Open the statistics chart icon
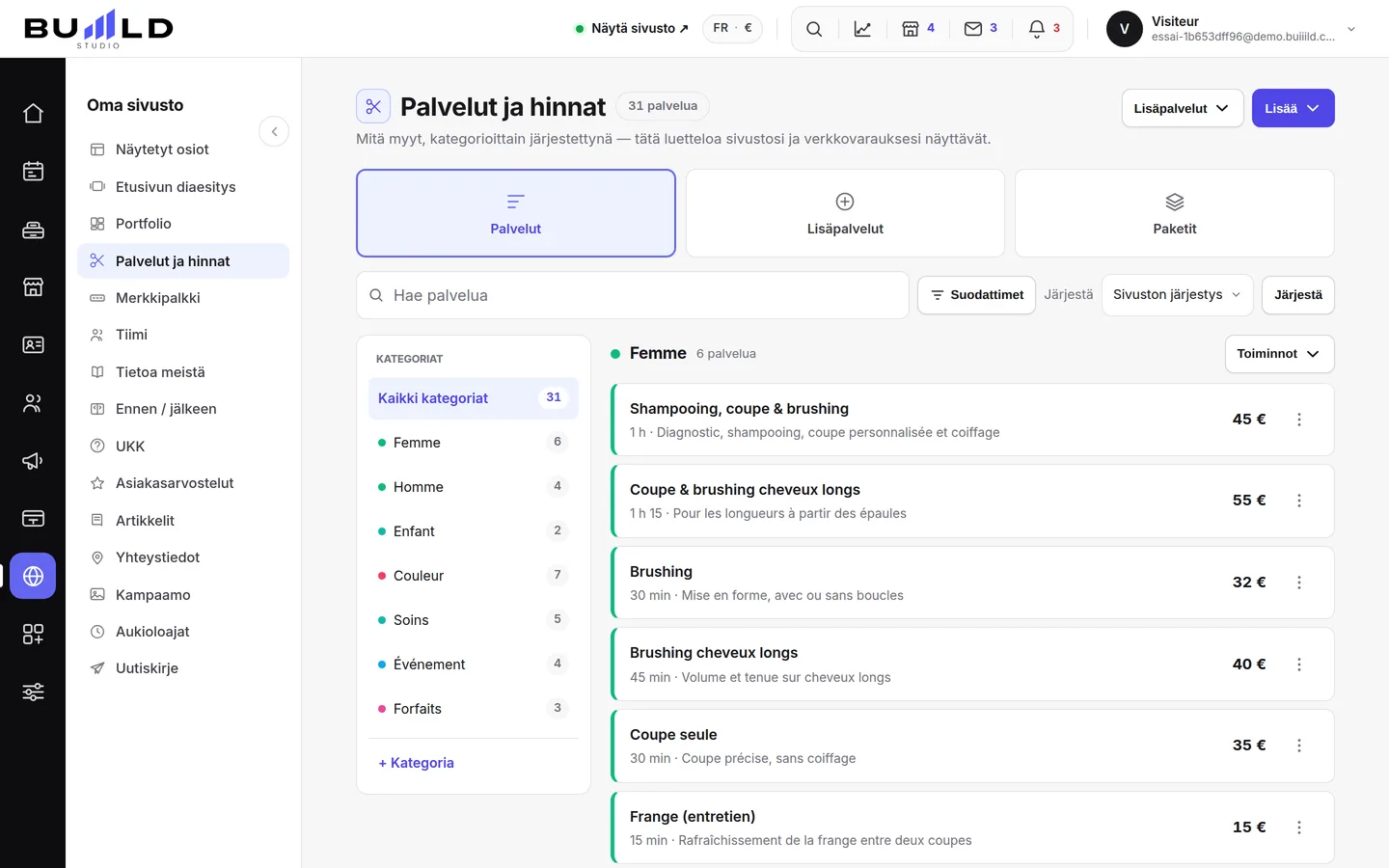This screenshot has height=868, width=1389. point(862,29)
